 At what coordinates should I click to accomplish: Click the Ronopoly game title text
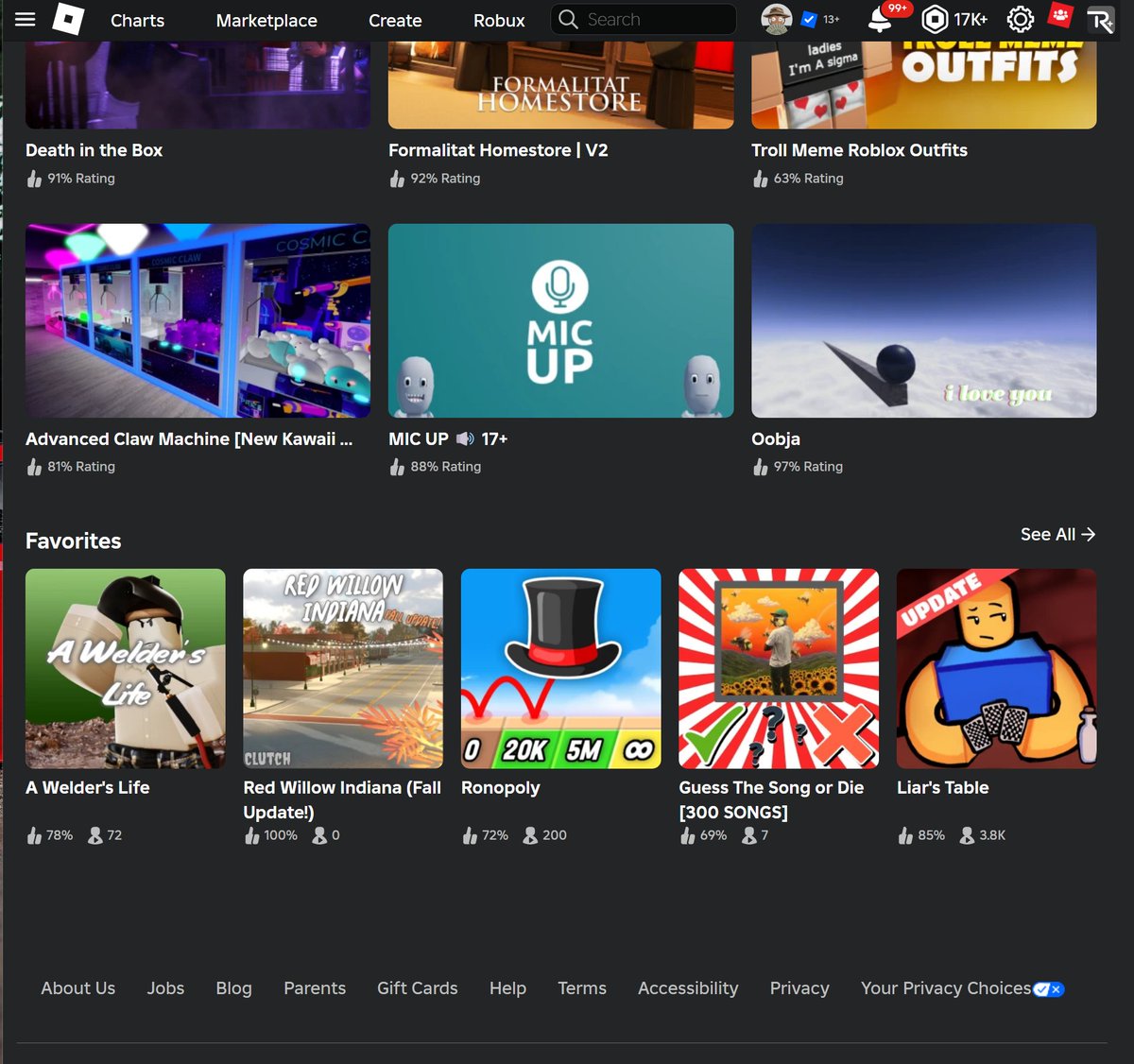click(x=500, y=787)
